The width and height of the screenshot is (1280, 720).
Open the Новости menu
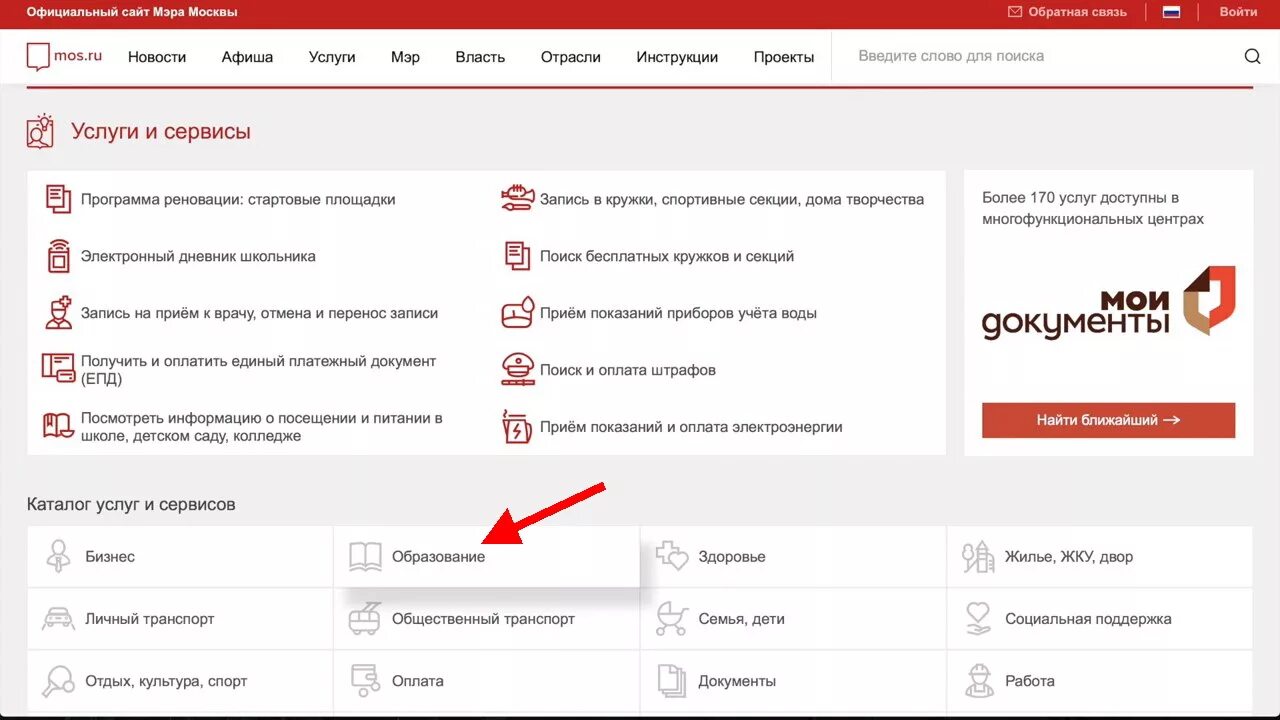click(157, 57)
